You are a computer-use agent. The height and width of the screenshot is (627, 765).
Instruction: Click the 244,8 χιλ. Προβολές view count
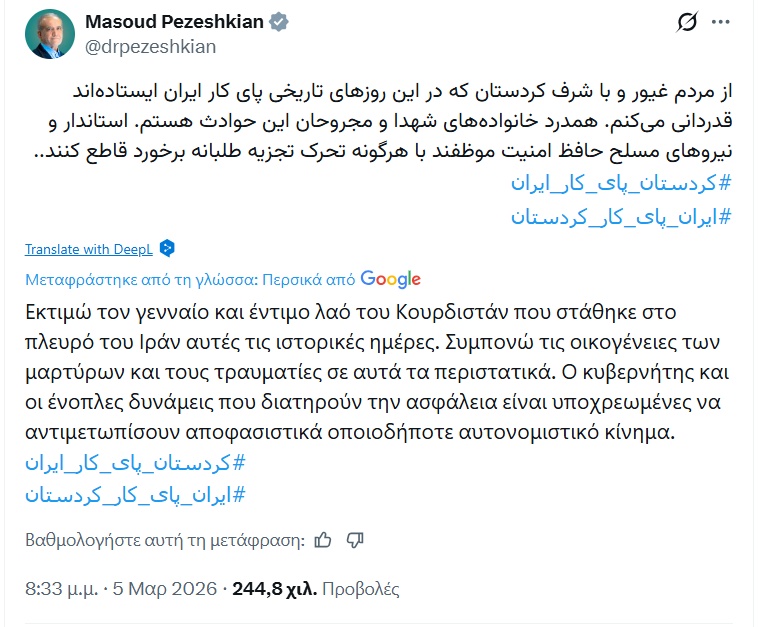coord(315,589)
